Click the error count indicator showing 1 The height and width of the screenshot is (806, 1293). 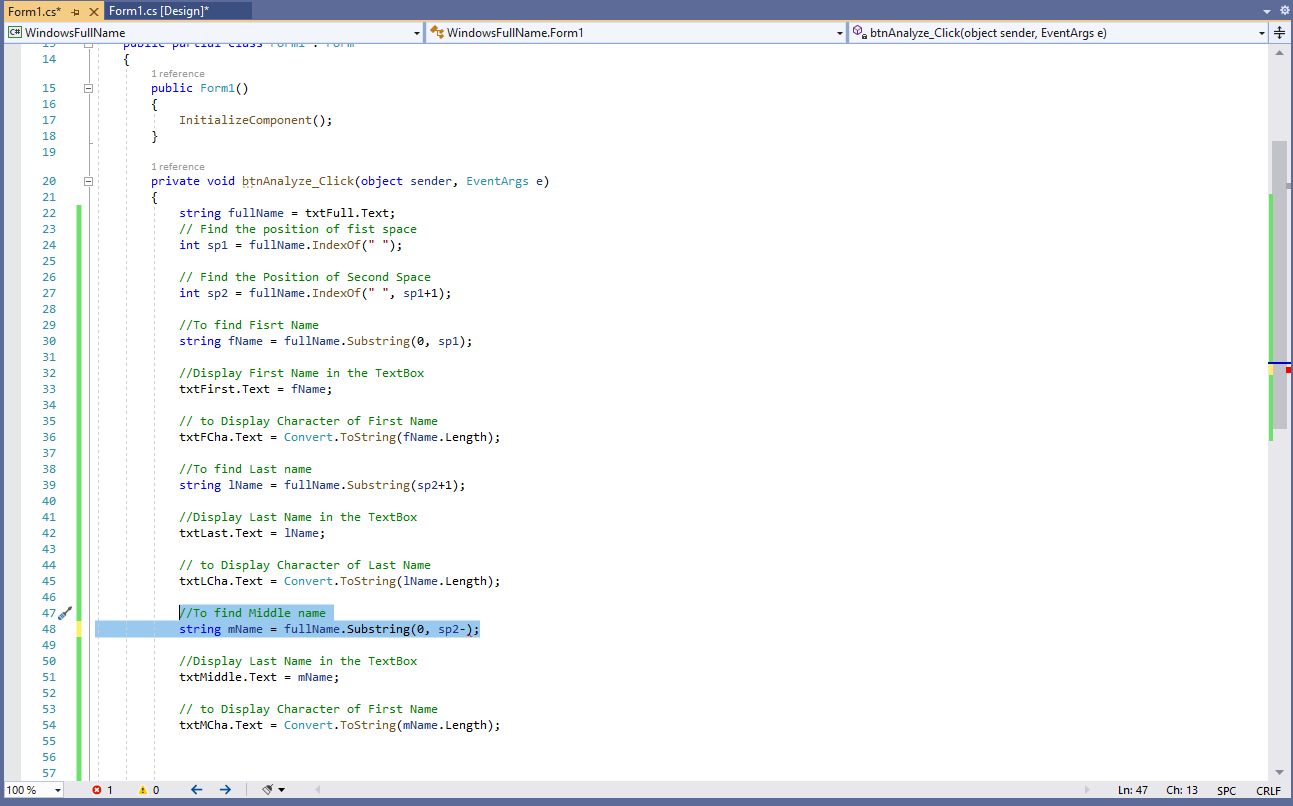coord(103,790)
